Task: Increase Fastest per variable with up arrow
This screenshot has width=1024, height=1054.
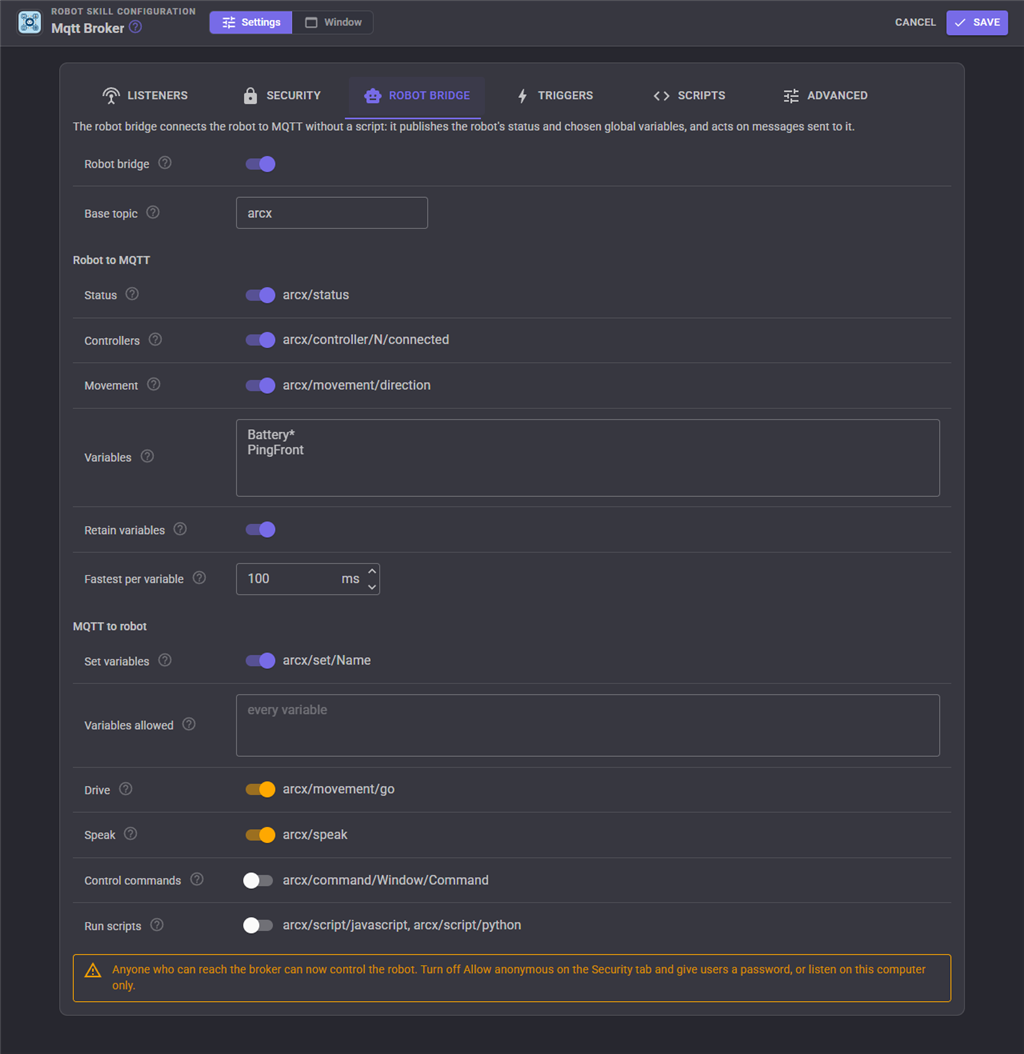Action: click(372, 571)
